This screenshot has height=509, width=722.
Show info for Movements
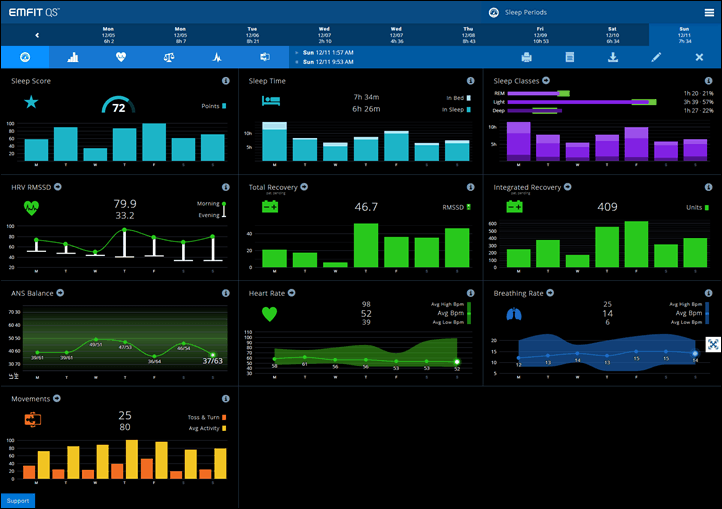point(226,398)
